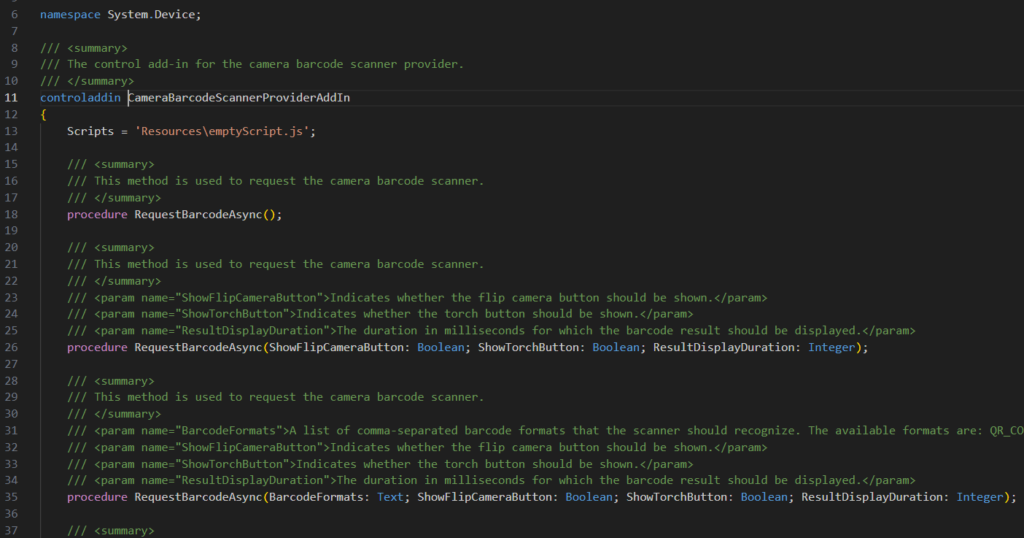Click the opening brace on line 12
The width and height of the screenshot is (1024, 538).
44,115
